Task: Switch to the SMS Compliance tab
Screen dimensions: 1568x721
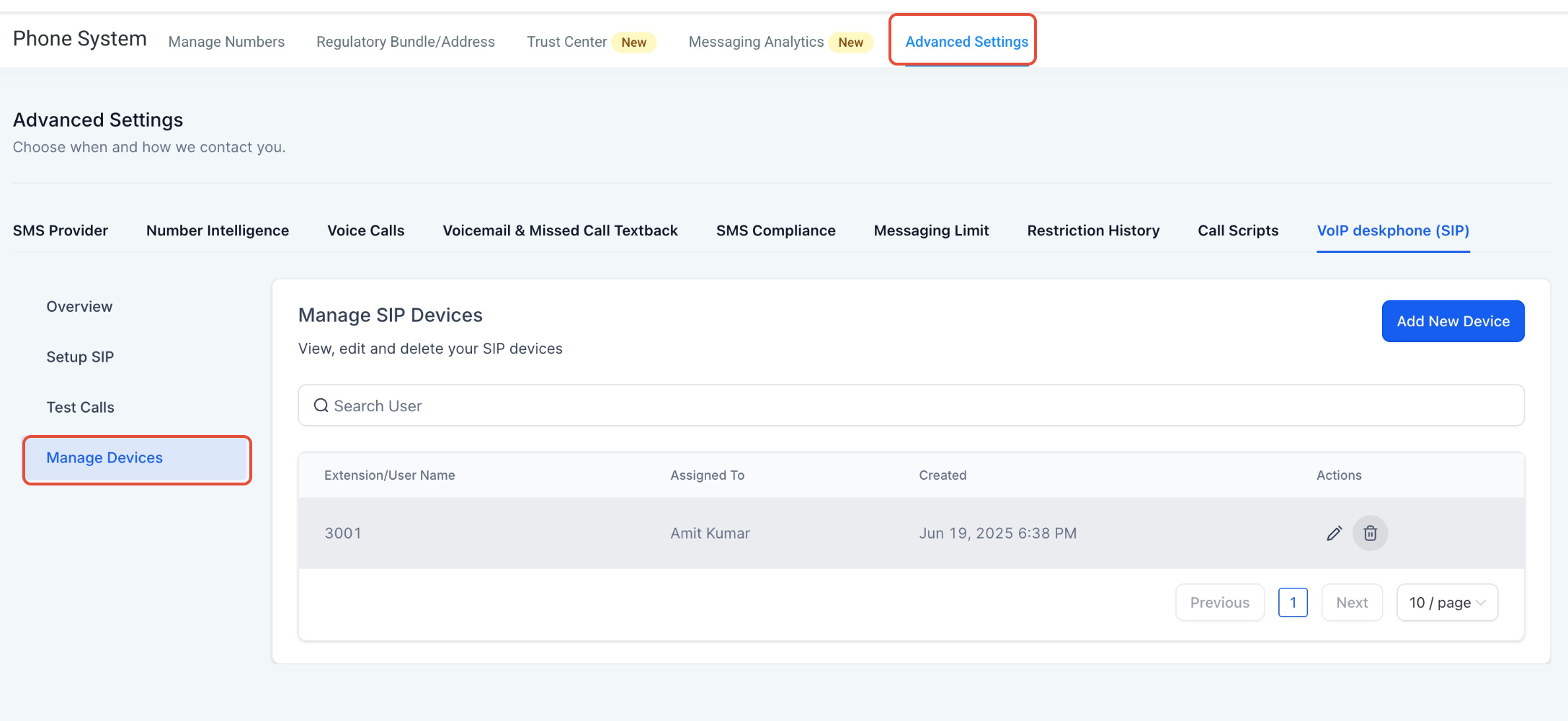Action: (x=776, y=230)
